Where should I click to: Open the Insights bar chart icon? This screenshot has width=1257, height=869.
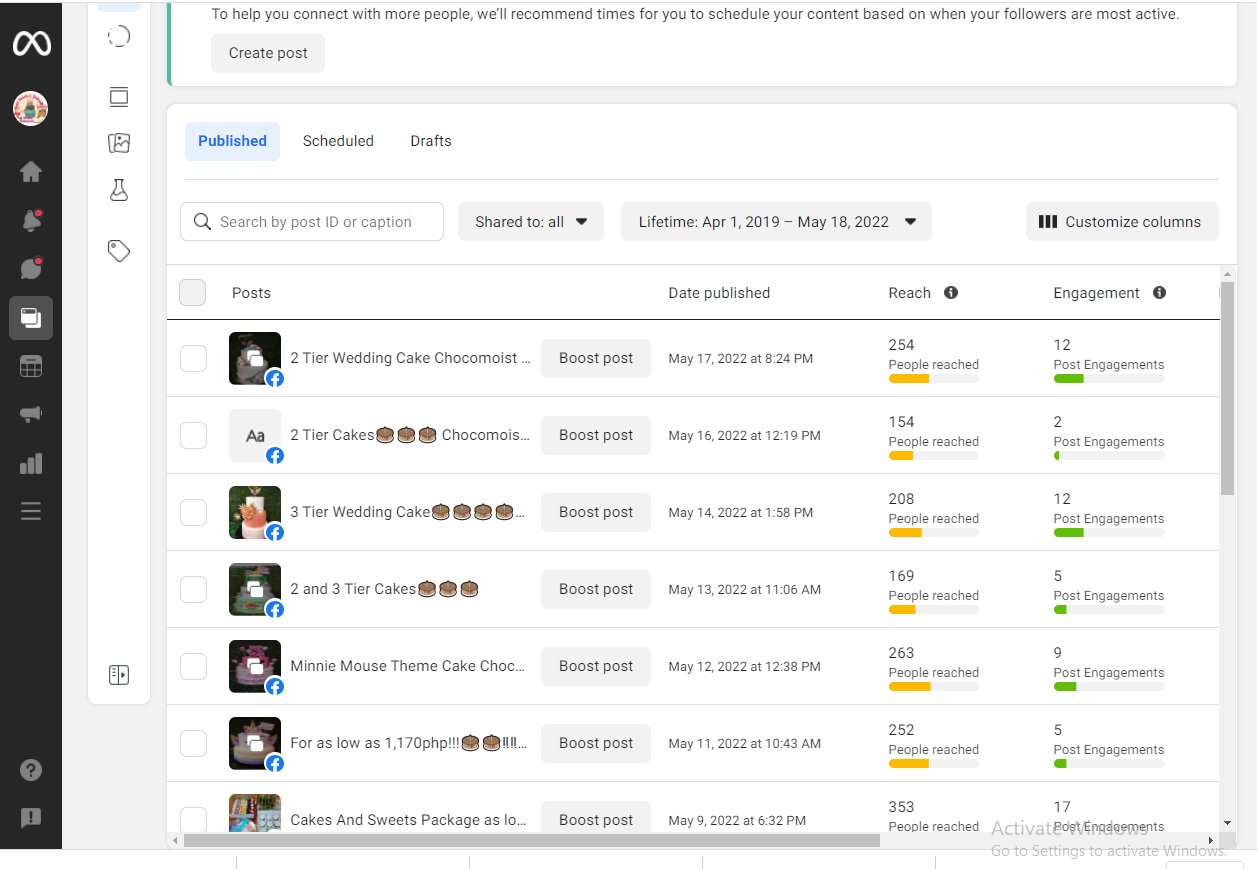pyautogui.click(x=31, y=463)
